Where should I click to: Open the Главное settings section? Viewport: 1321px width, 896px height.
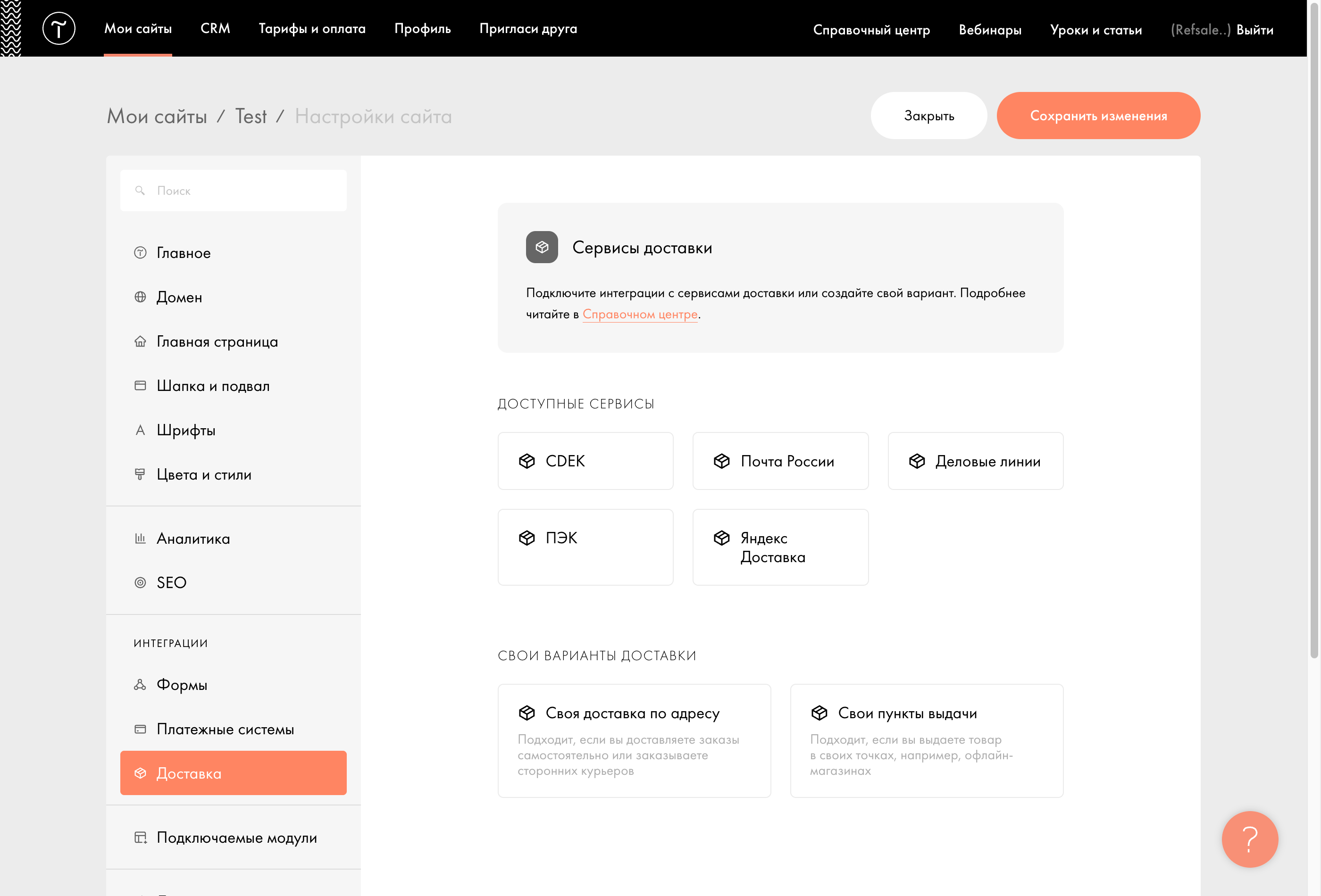(233, 252)
